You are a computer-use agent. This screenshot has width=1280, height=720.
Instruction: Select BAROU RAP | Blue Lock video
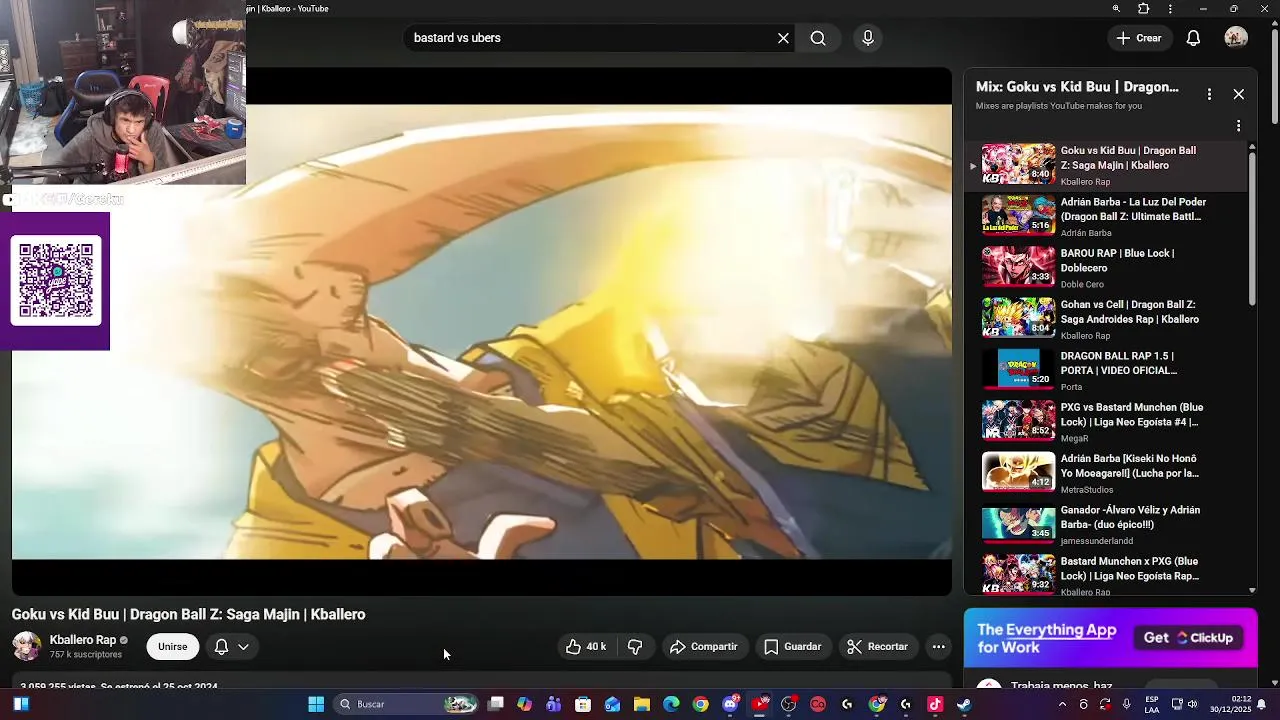pyautogui.click(x=1105, y=267)
